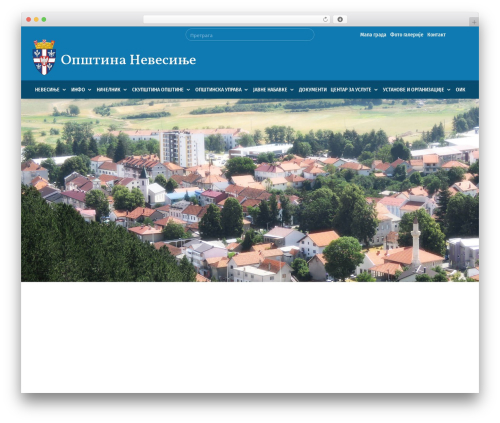Click the Претрага search field
500x423 pixels.
[250, 35]
